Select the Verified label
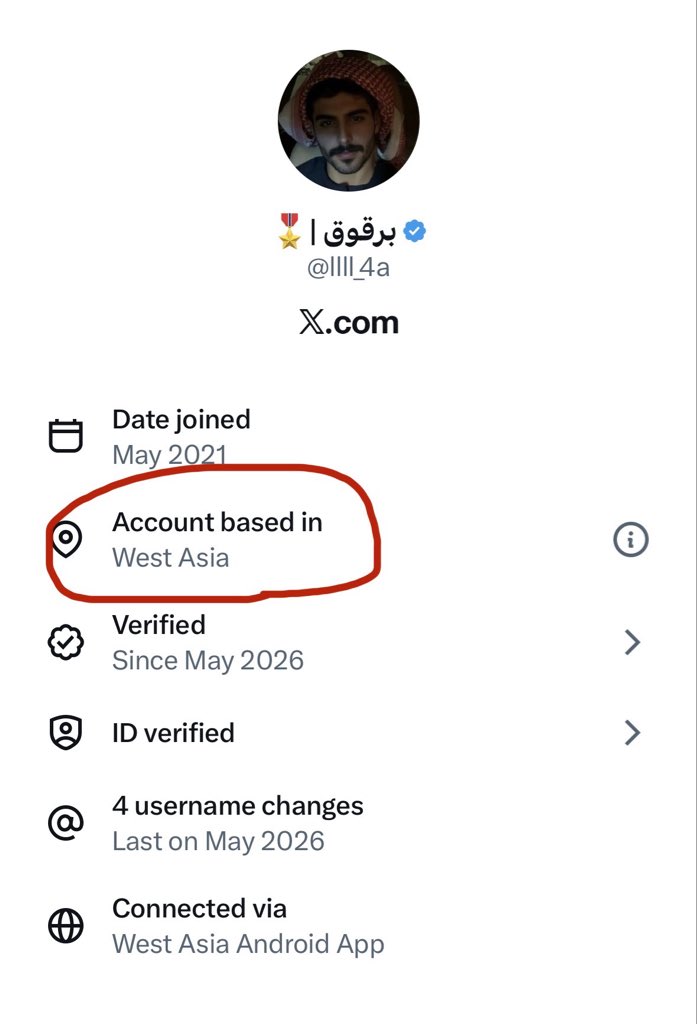This screenshot has width=697, height=1024. coord(159,625)
